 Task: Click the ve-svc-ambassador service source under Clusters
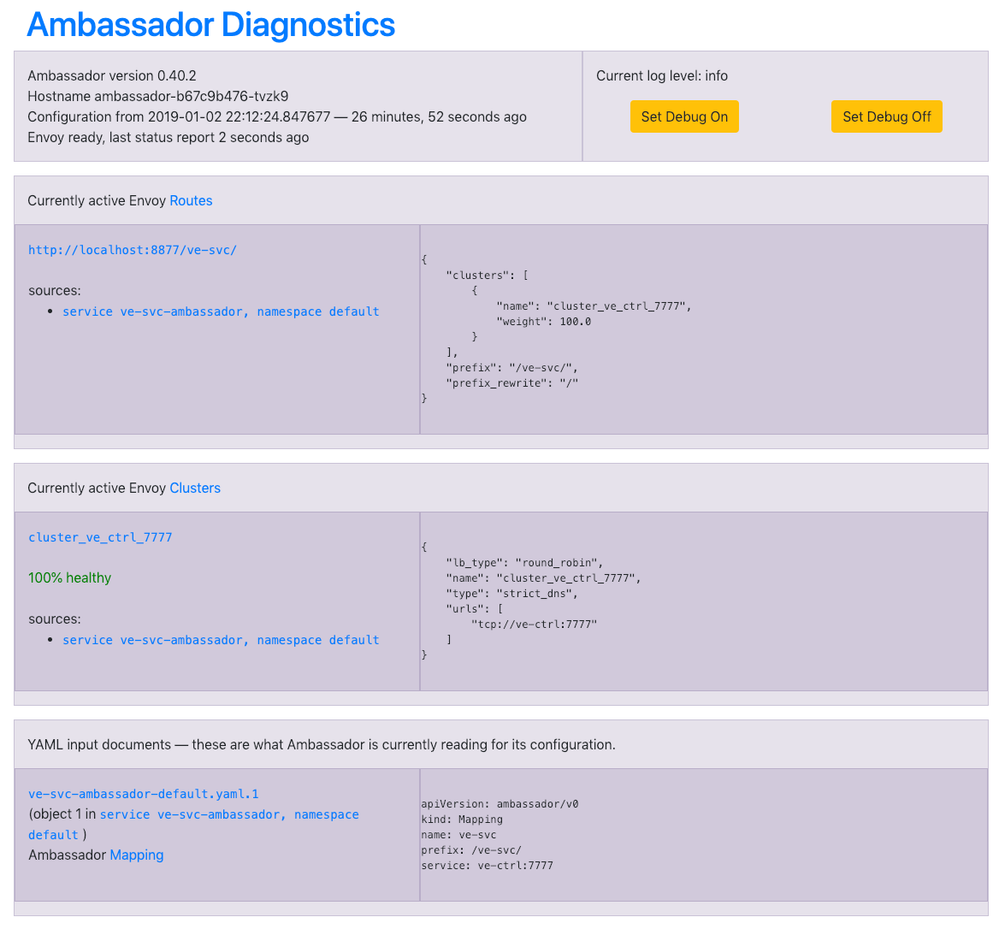point(221,639)
